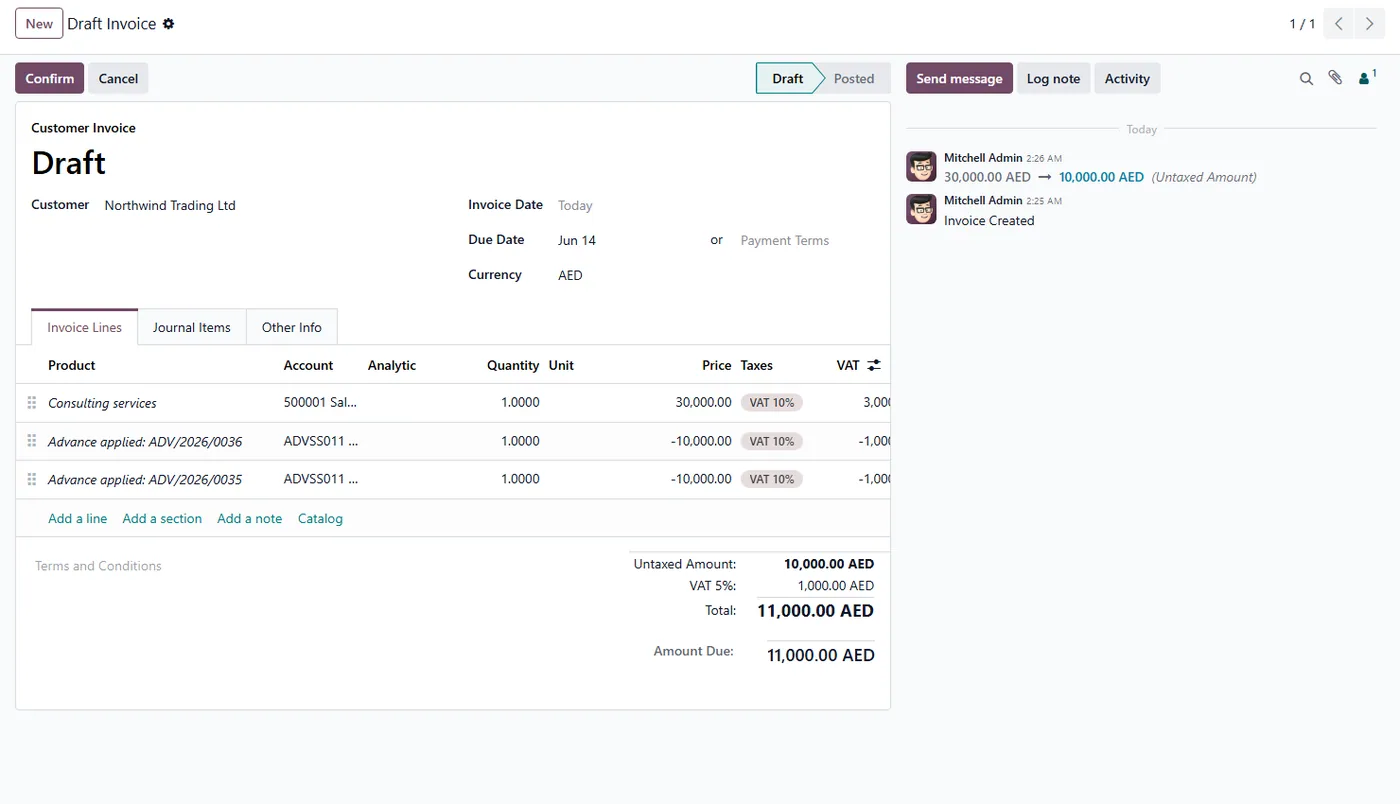The height and width of the screenshot is (804, 1400).
Task: Go to the next record arrow
Action: point(1370,24)
